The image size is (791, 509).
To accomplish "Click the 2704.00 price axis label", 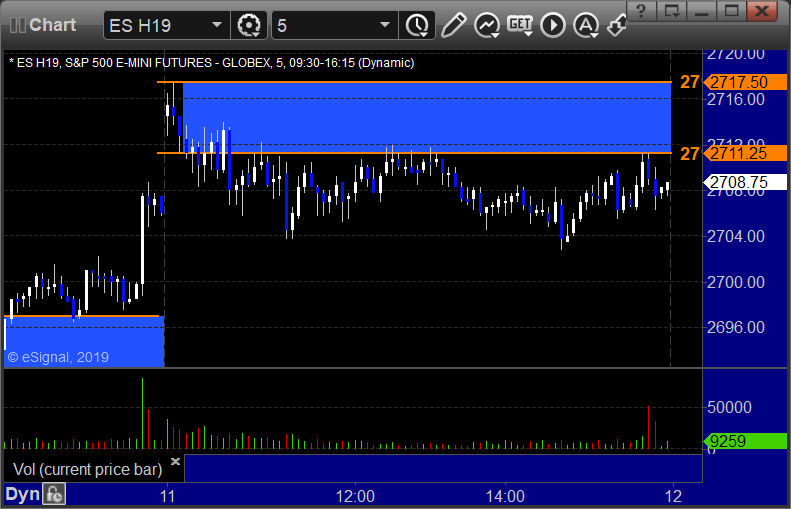I will (x=736, y=236).
